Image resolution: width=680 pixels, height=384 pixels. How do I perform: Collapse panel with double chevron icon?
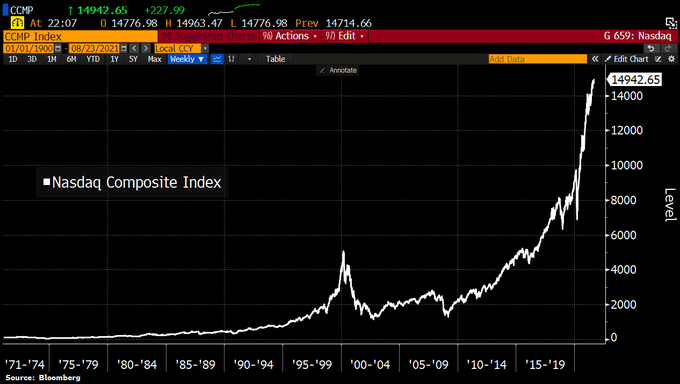point(595,59)
